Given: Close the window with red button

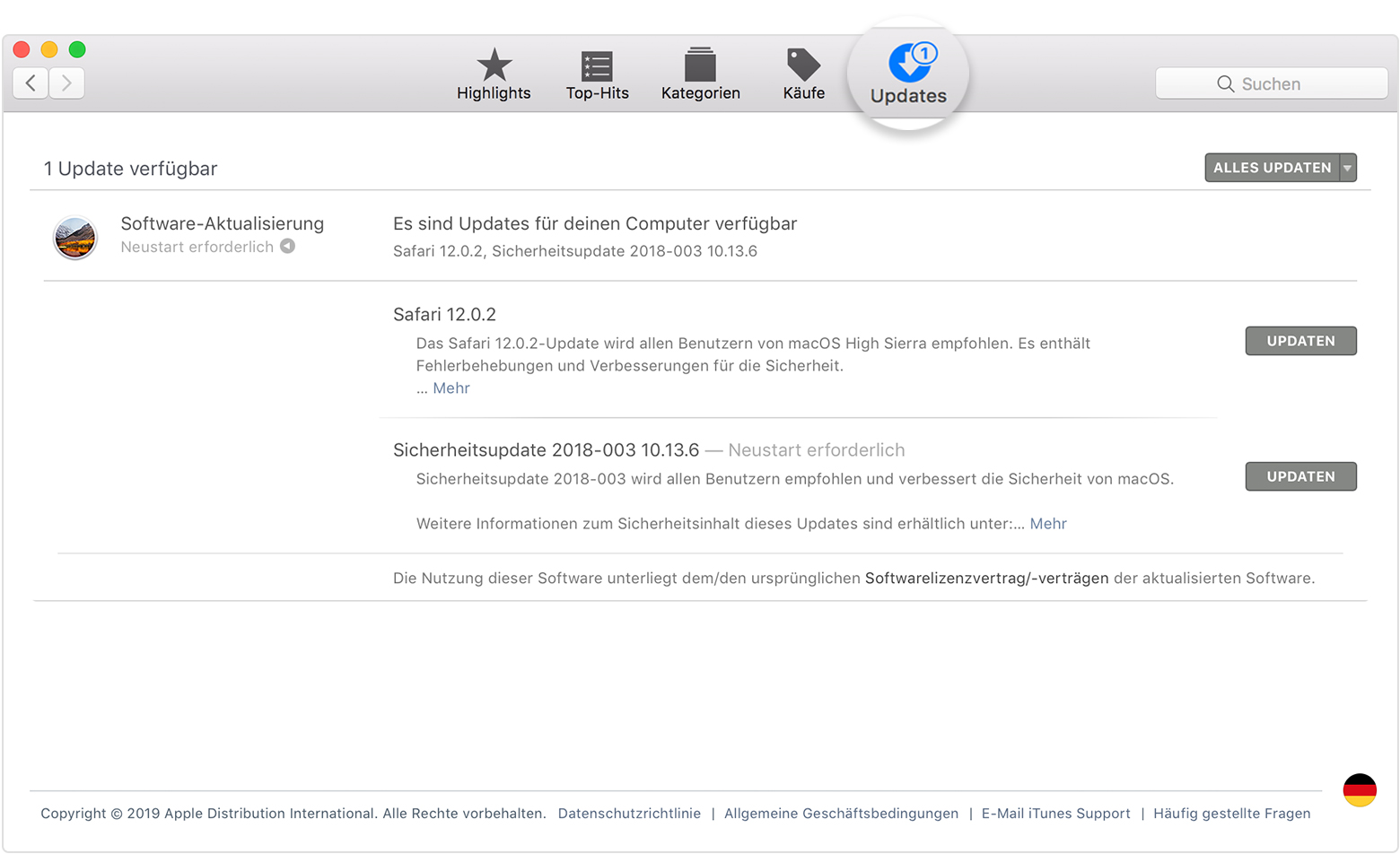Looking at the screenshot, I should pos(22,49).
